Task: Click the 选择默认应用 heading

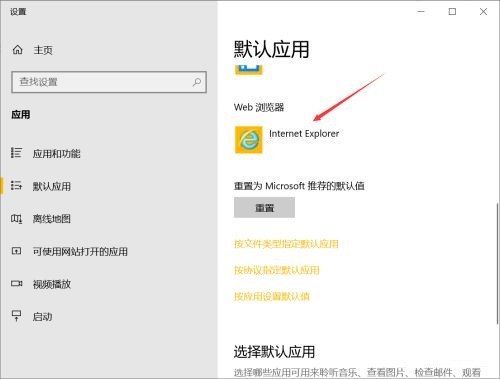Action: (274, 352)
